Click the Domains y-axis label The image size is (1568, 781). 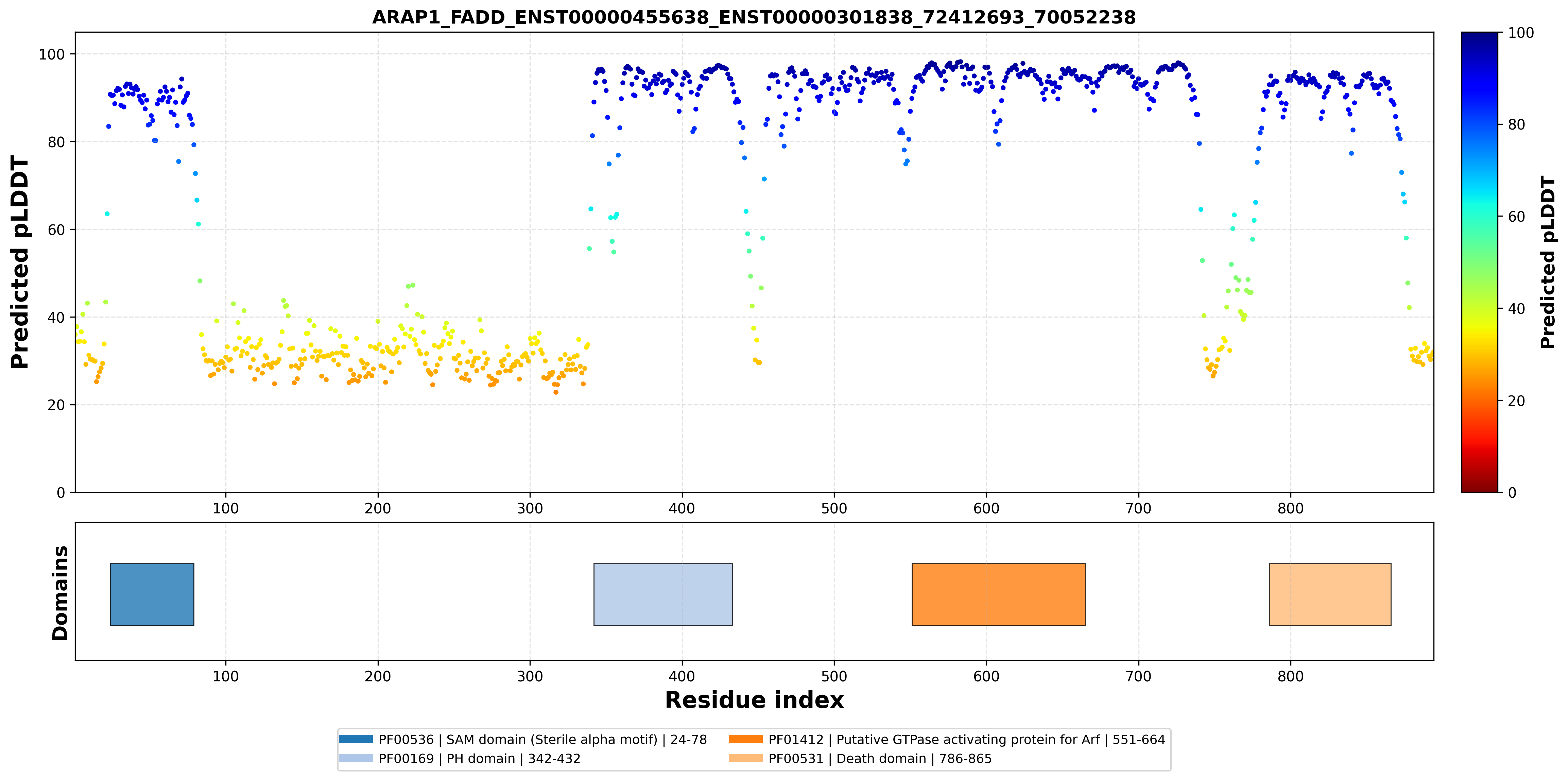pos(60,593)
